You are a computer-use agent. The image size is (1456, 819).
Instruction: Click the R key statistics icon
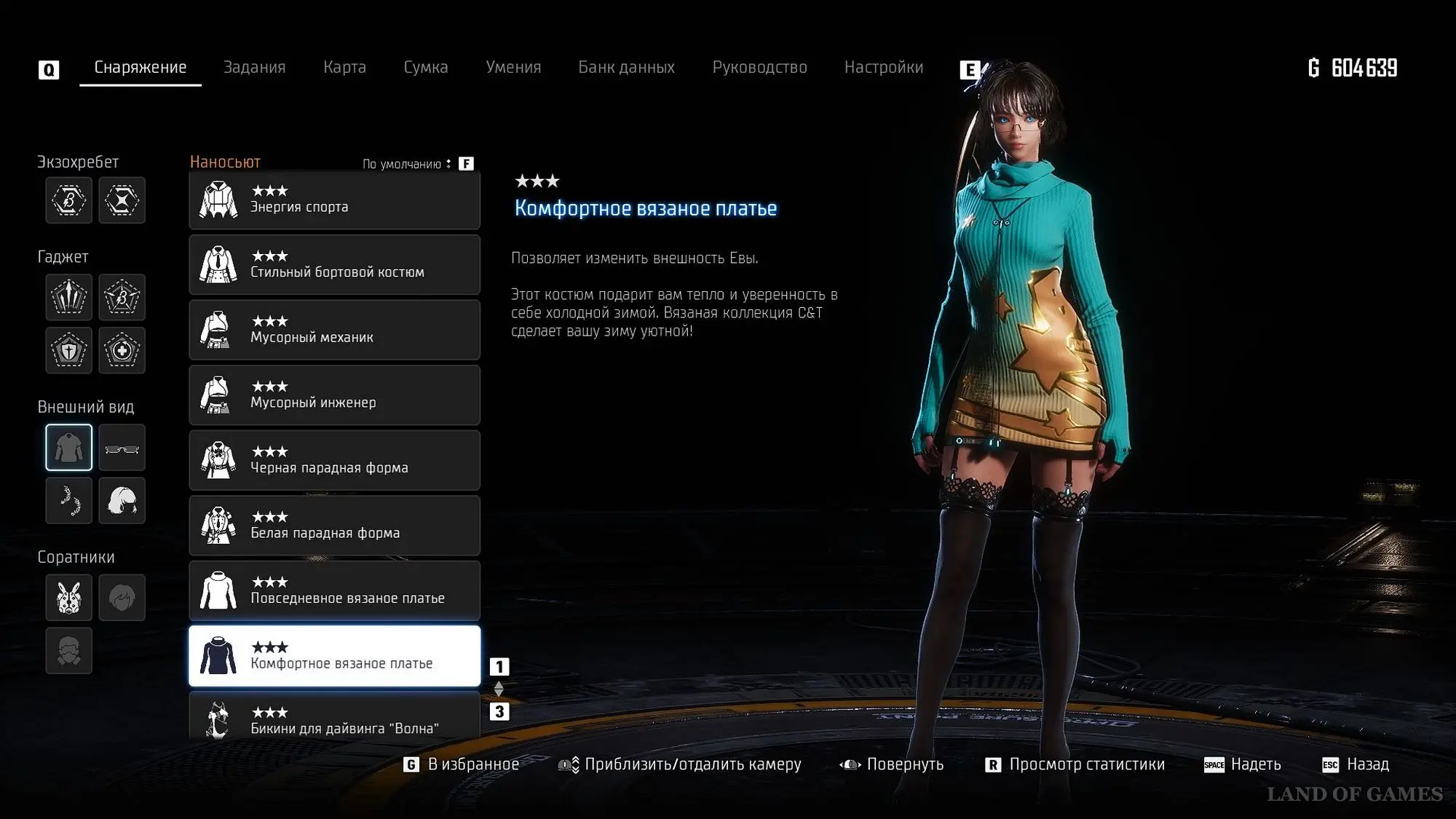pos(992,764)
